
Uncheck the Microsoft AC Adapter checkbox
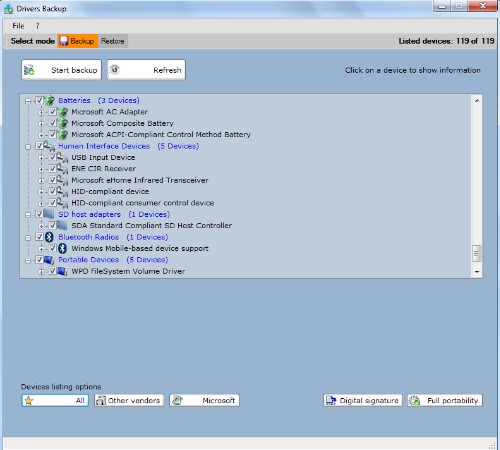pos(52,112)
